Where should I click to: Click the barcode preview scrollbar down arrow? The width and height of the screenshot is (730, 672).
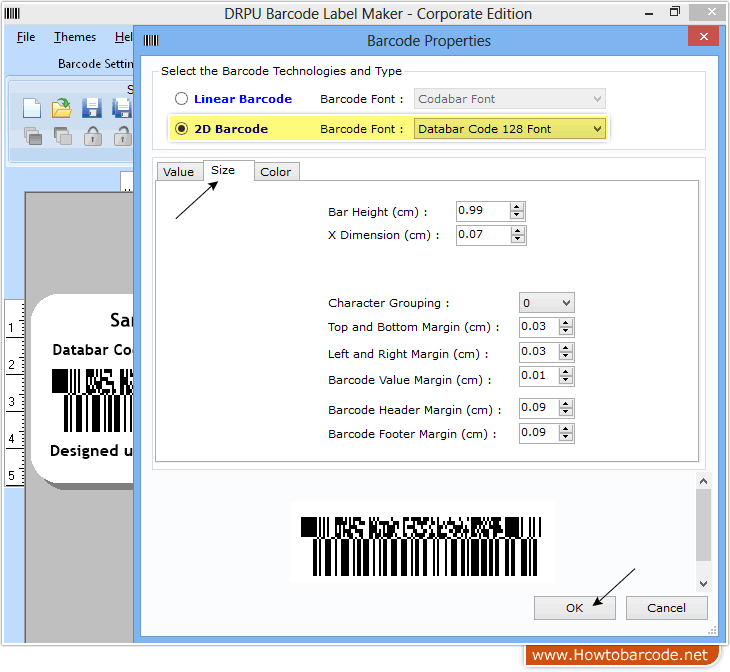pos(703,583)
